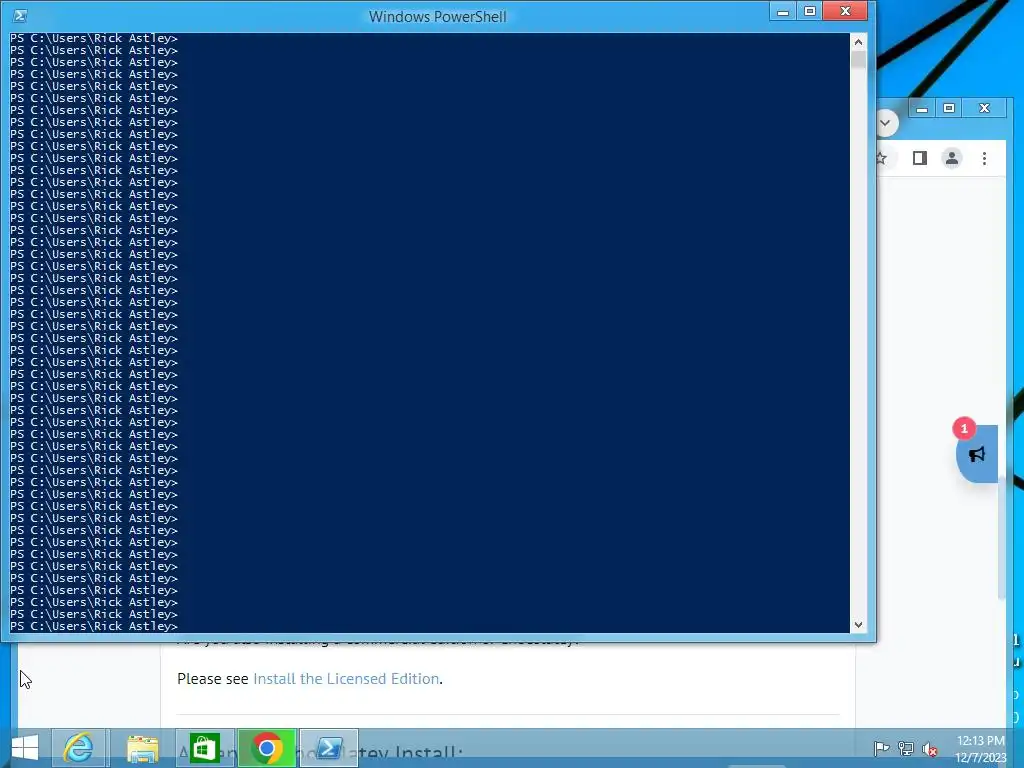Open the Windows Start button

click(x=25, y=748)
